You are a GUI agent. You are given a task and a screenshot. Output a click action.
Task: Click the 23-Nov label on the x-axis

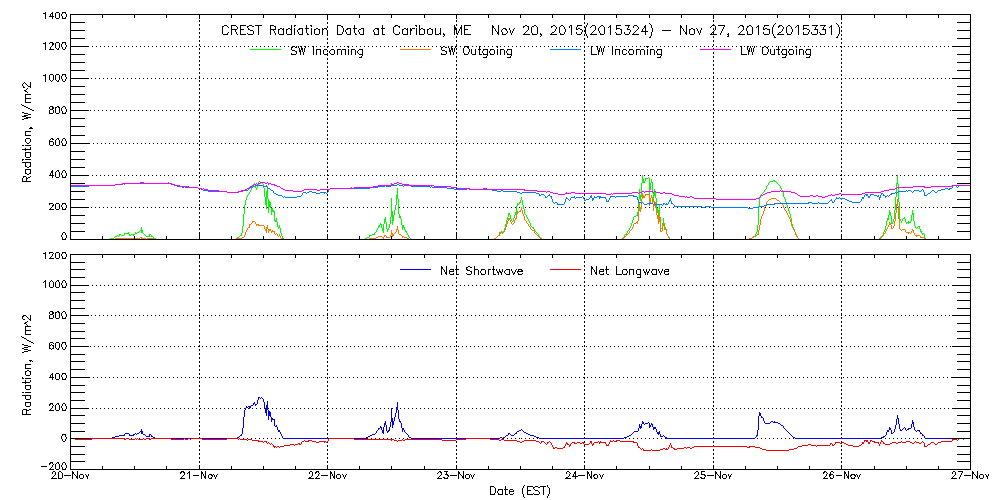click(x=456, y=477)
